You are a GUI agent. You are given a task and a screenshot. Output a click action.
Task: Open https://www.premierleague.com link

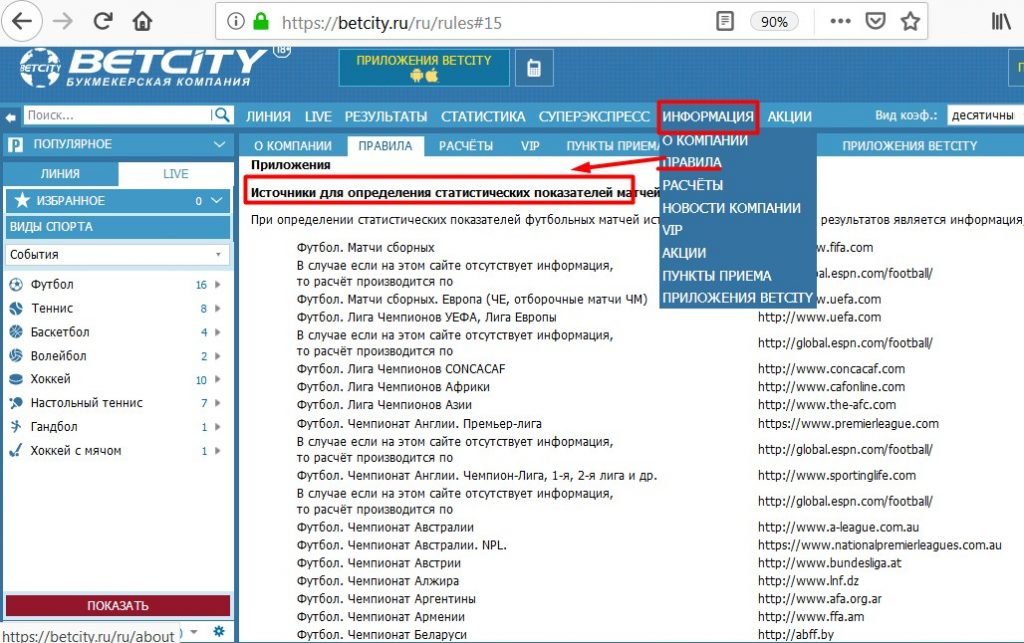[x=848, y=424]
